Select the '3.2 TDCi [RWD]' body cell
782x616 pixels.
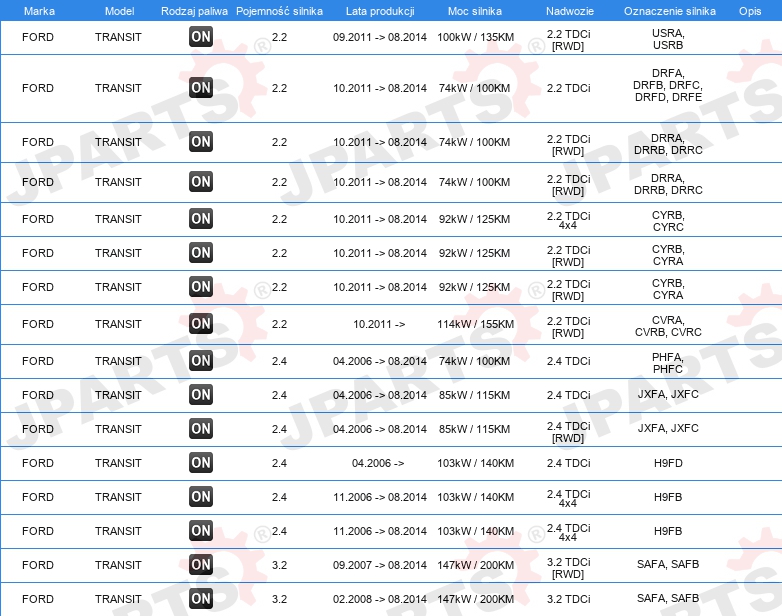click(569, 568)
